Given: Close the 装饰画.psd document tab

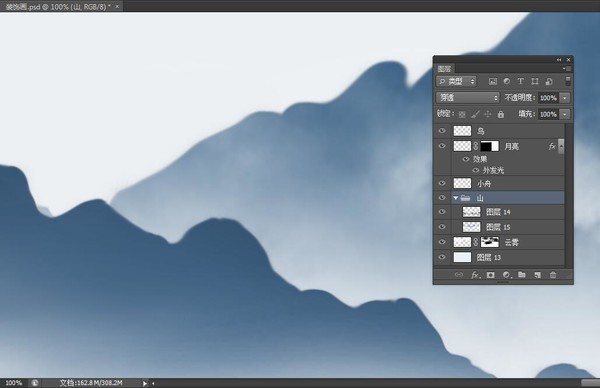Looking at the screenshot, I should (117, 6).
